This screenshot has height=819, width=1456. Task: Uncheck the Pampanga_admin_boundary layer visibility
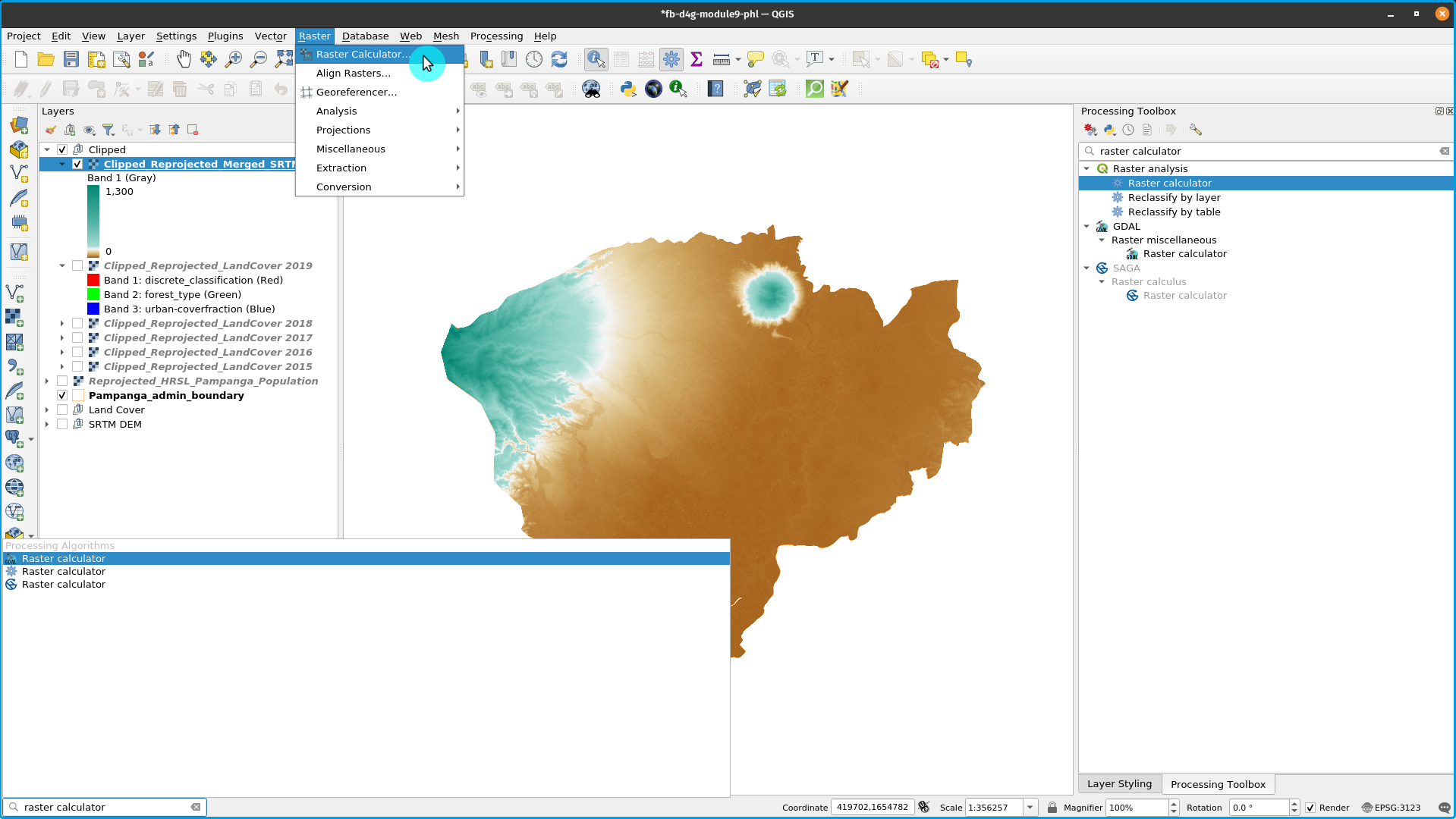tap(62, 395)
